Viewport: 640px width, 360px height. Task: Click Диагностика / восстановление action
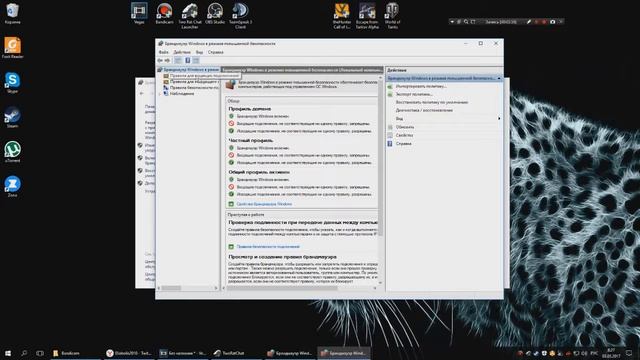point(424,110)
